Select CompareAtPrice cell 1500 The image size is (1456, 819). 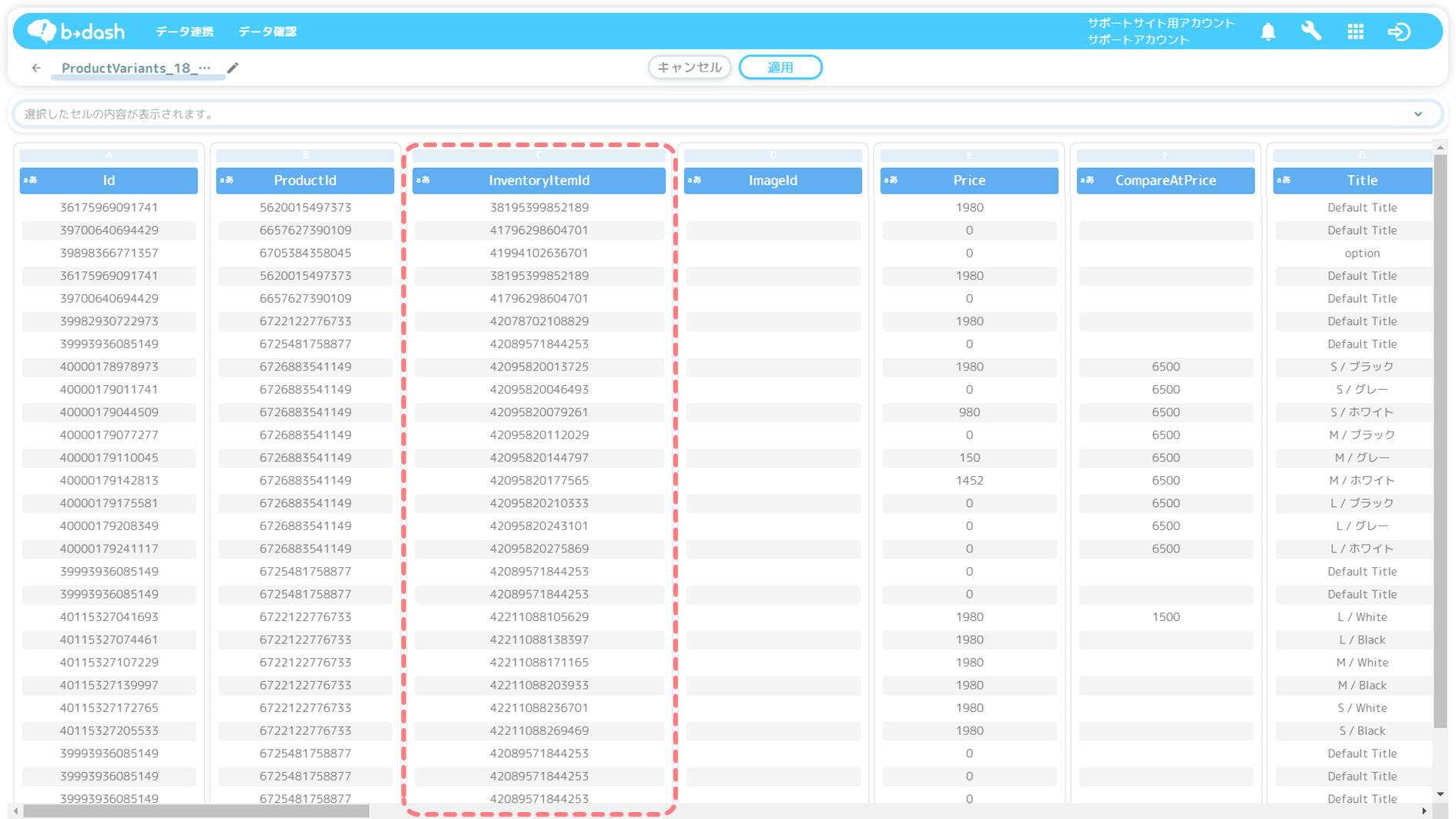pyautogui.click(x=1166, y=617)
